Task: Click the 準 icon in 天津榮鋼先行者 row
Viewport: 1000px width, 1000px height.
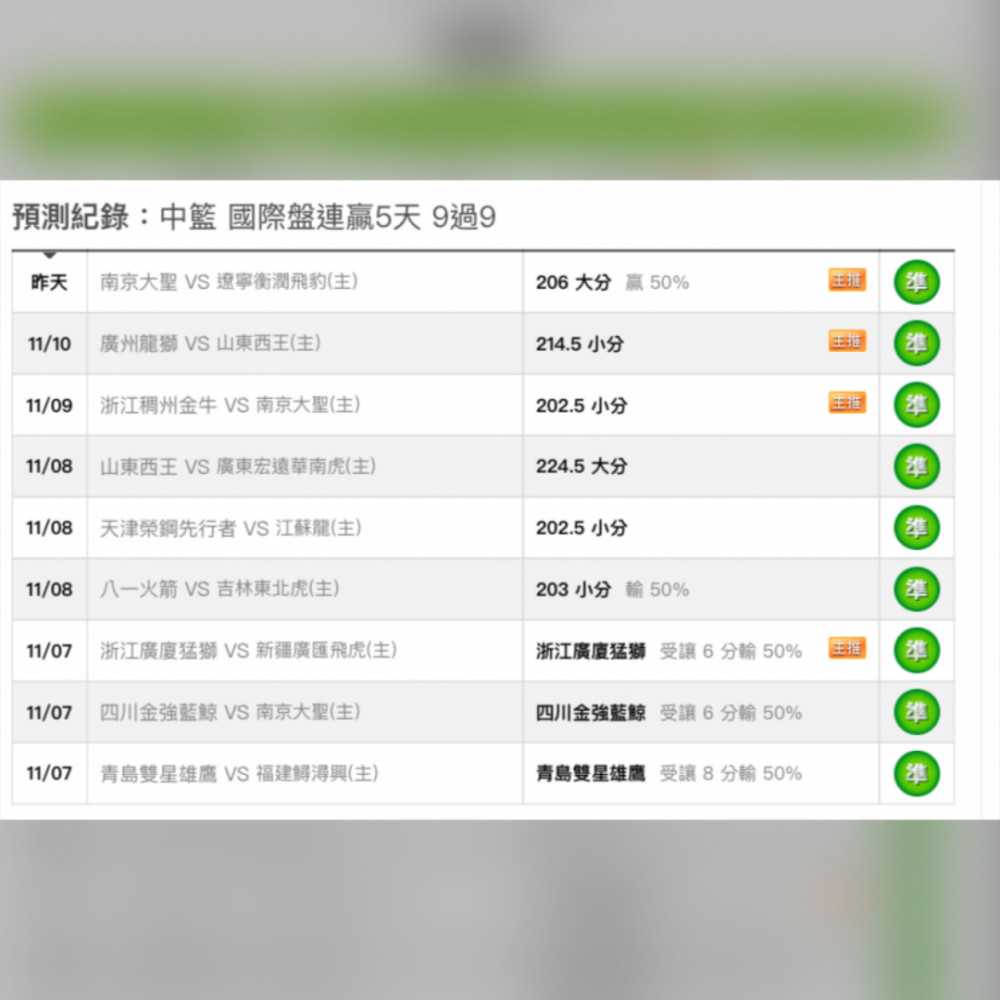Action: [x=916, y=527]
